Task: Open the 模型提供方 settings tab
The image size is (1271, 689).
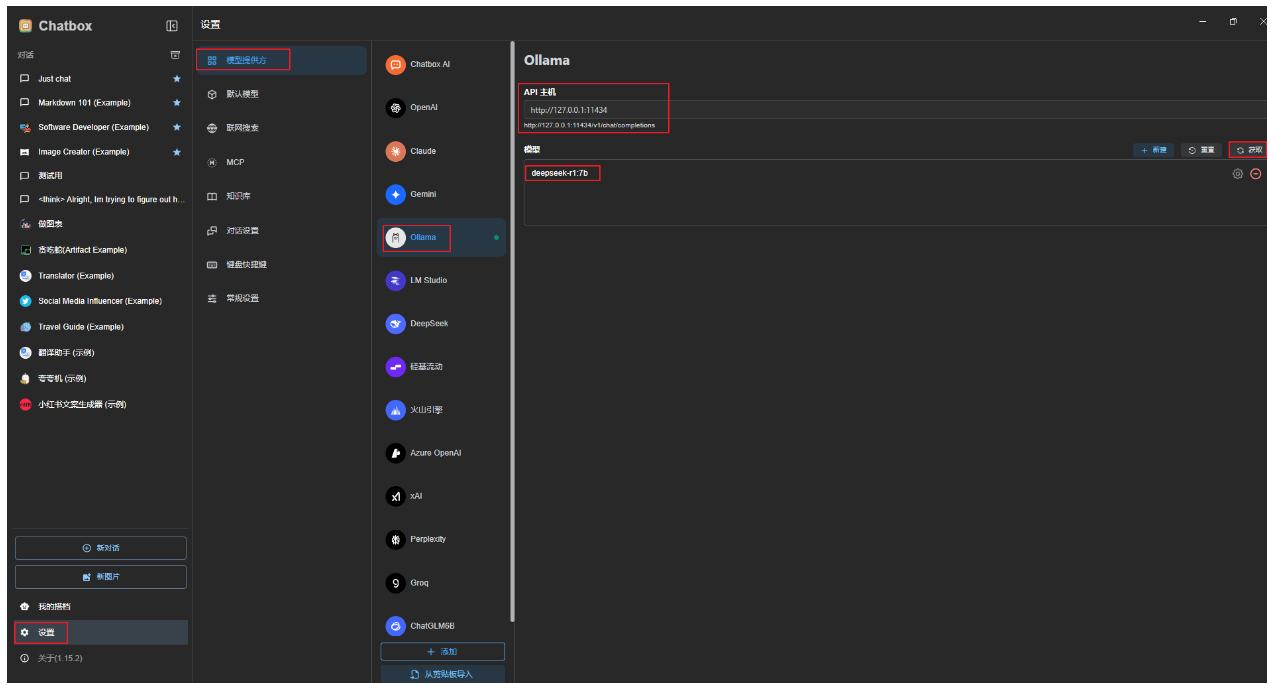Action: click(282, 60)
